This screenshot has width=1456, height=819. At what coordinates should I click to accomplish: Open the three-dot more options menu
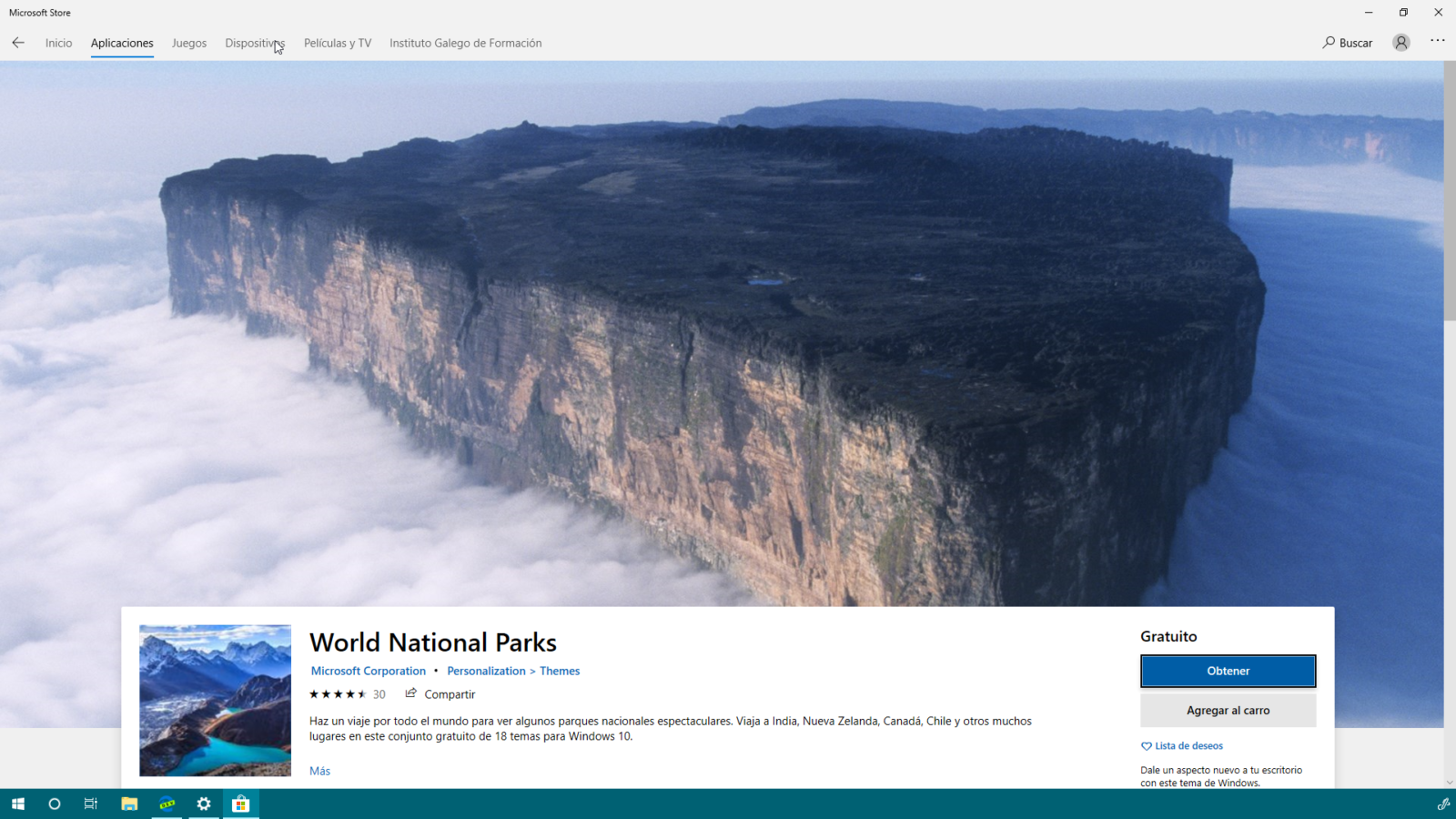click(x=1437, y=41)
